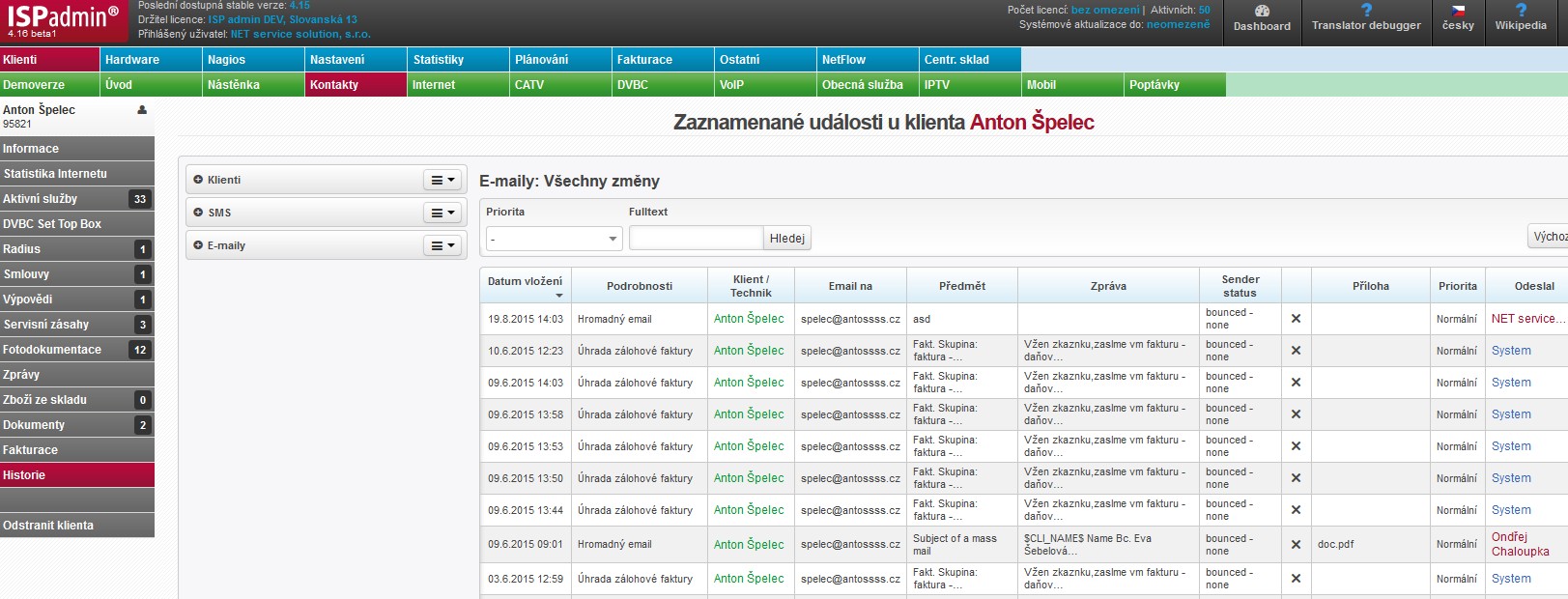This screenshot has width=1568, height=599.
Task: Click X icon in 09.6.2015 13:50 row
Action: [1296, 478]
